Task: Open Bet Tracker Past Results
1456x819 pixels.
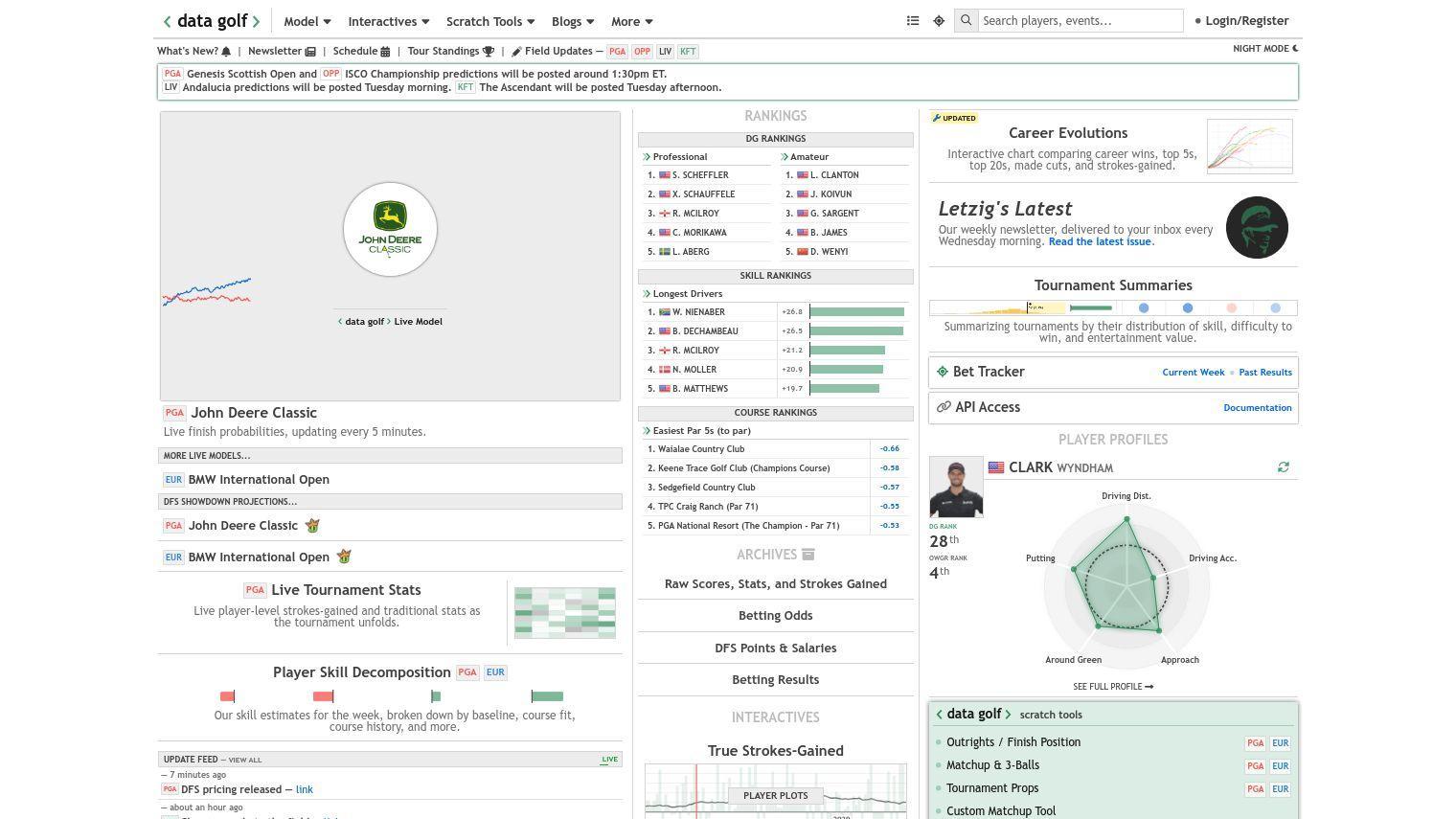Action: coord(1265,373)
